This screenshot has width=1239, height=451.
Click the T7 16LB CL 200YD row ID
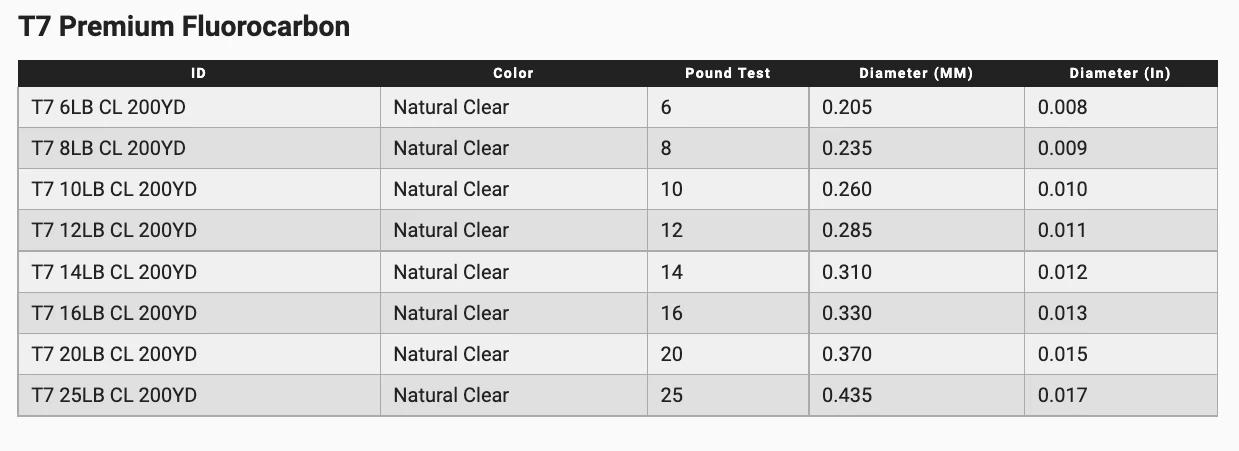(113, 313)
